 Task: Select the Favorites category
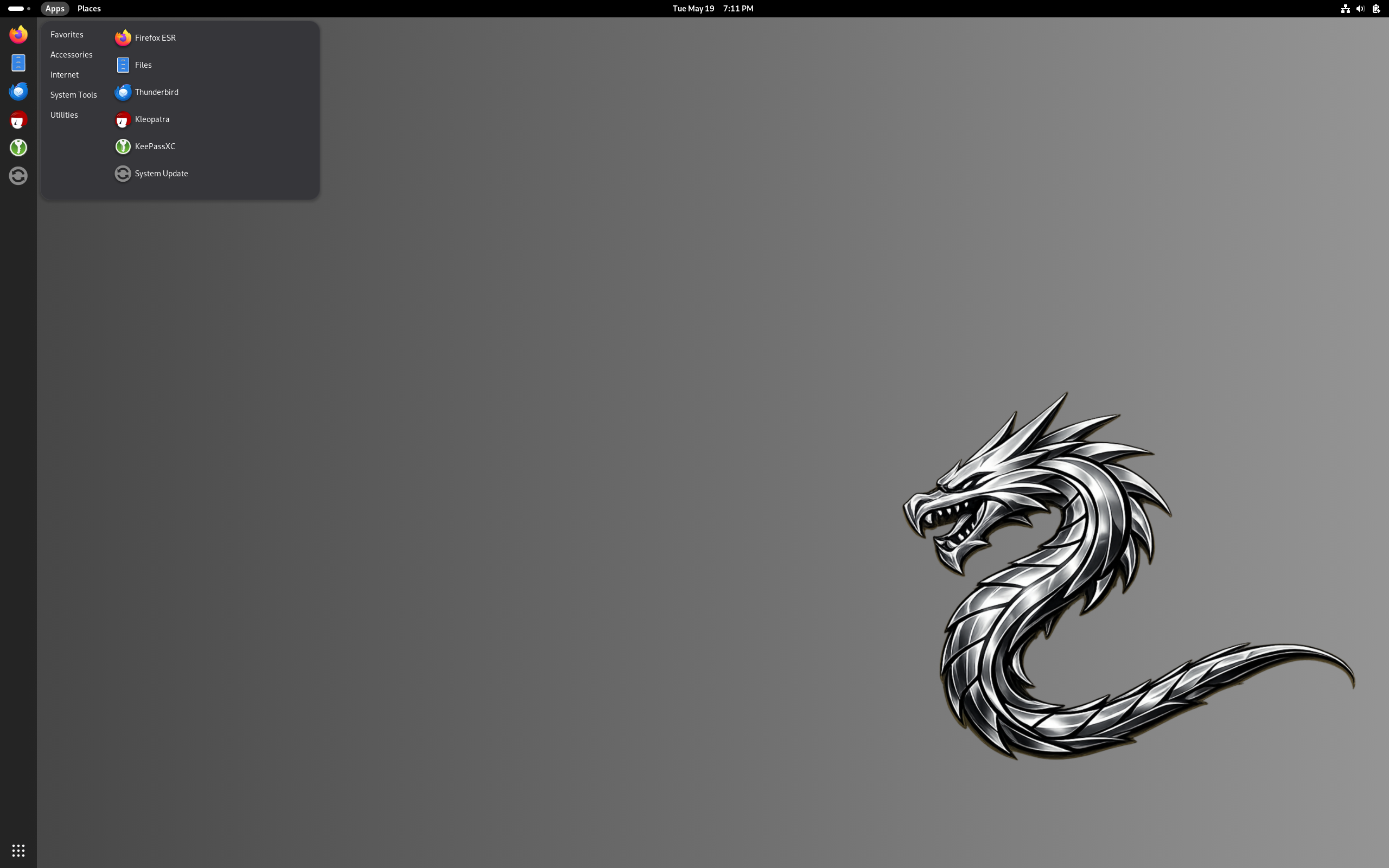click(67, 34)
